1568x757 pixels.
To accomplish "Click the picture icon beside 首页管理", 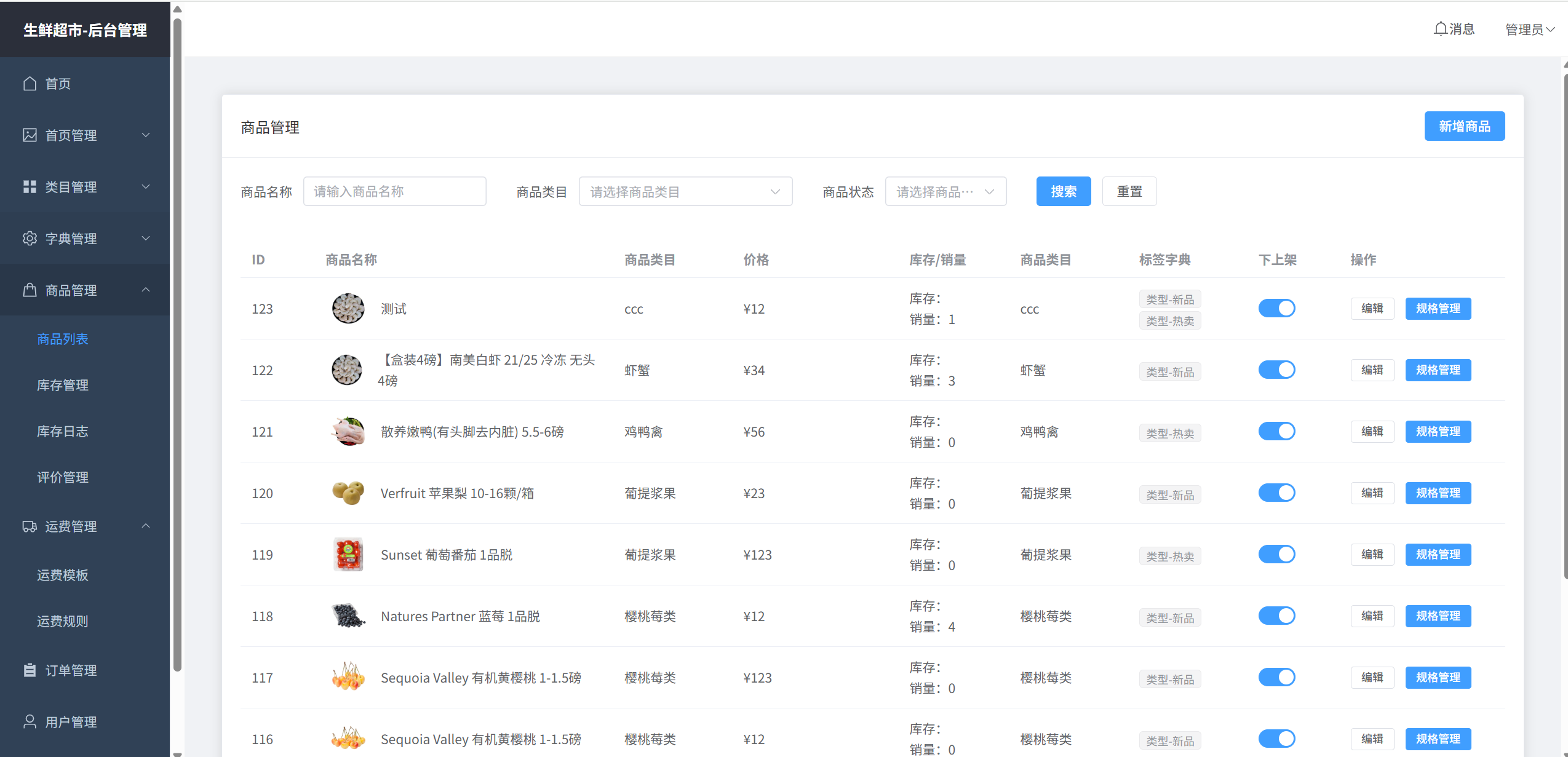I will [30, 135].
